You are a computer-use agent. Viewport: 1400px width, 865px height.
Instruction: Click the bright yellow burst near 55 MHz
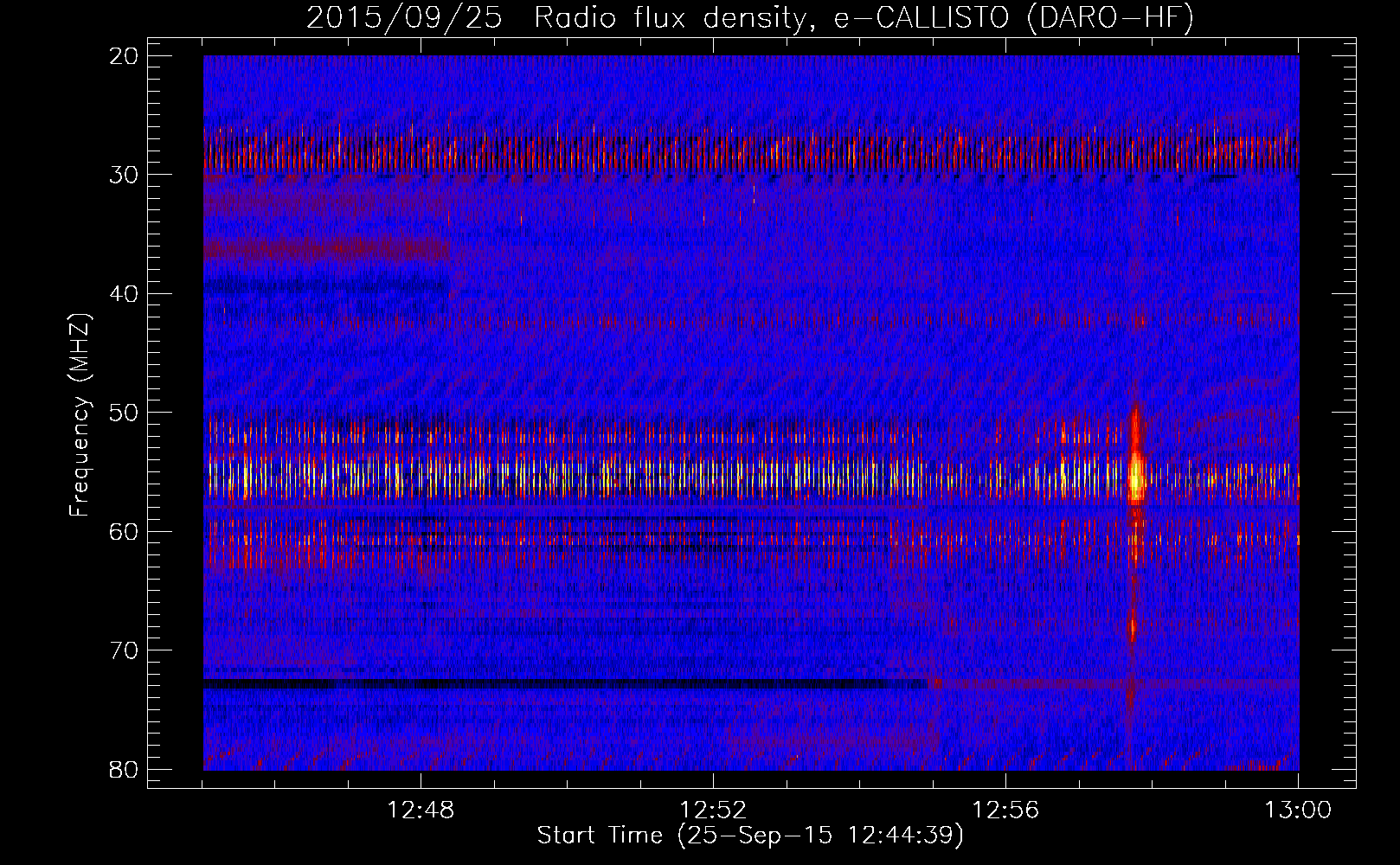click(x=1135, y=476)
